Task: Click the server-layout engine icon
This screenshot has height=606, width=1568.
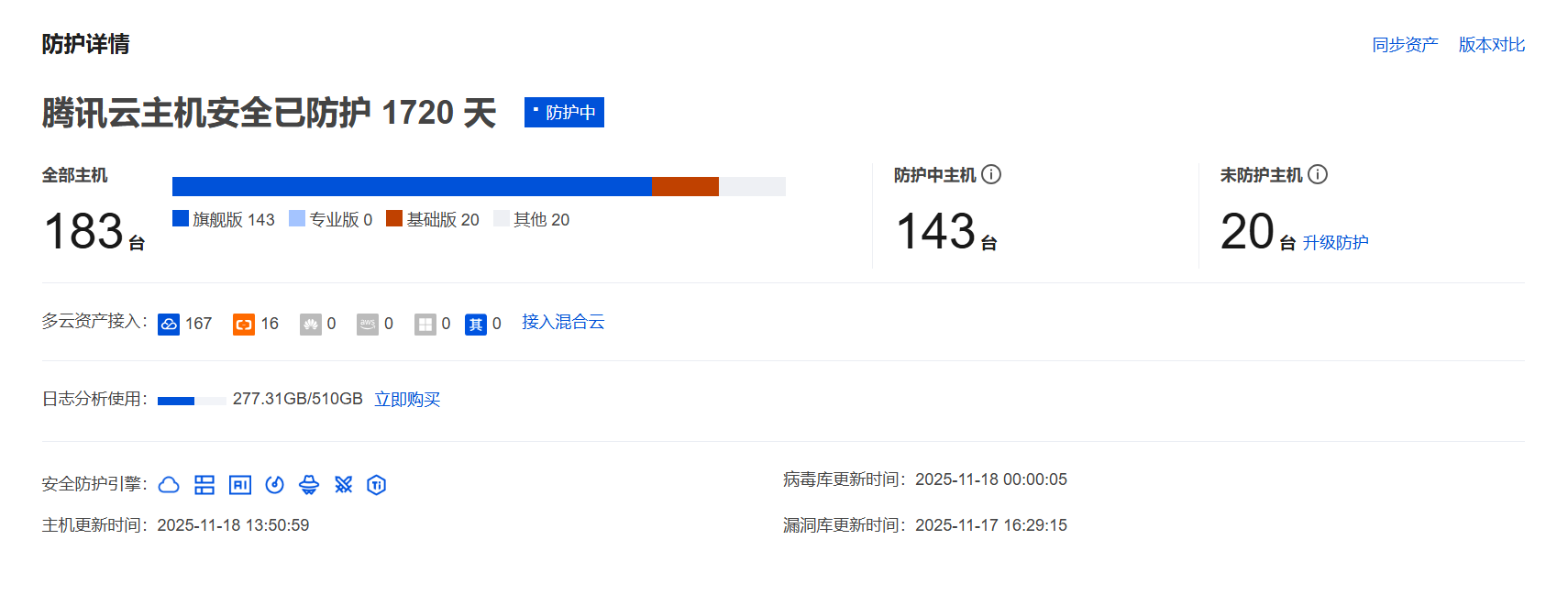Action: pos(204,485)
